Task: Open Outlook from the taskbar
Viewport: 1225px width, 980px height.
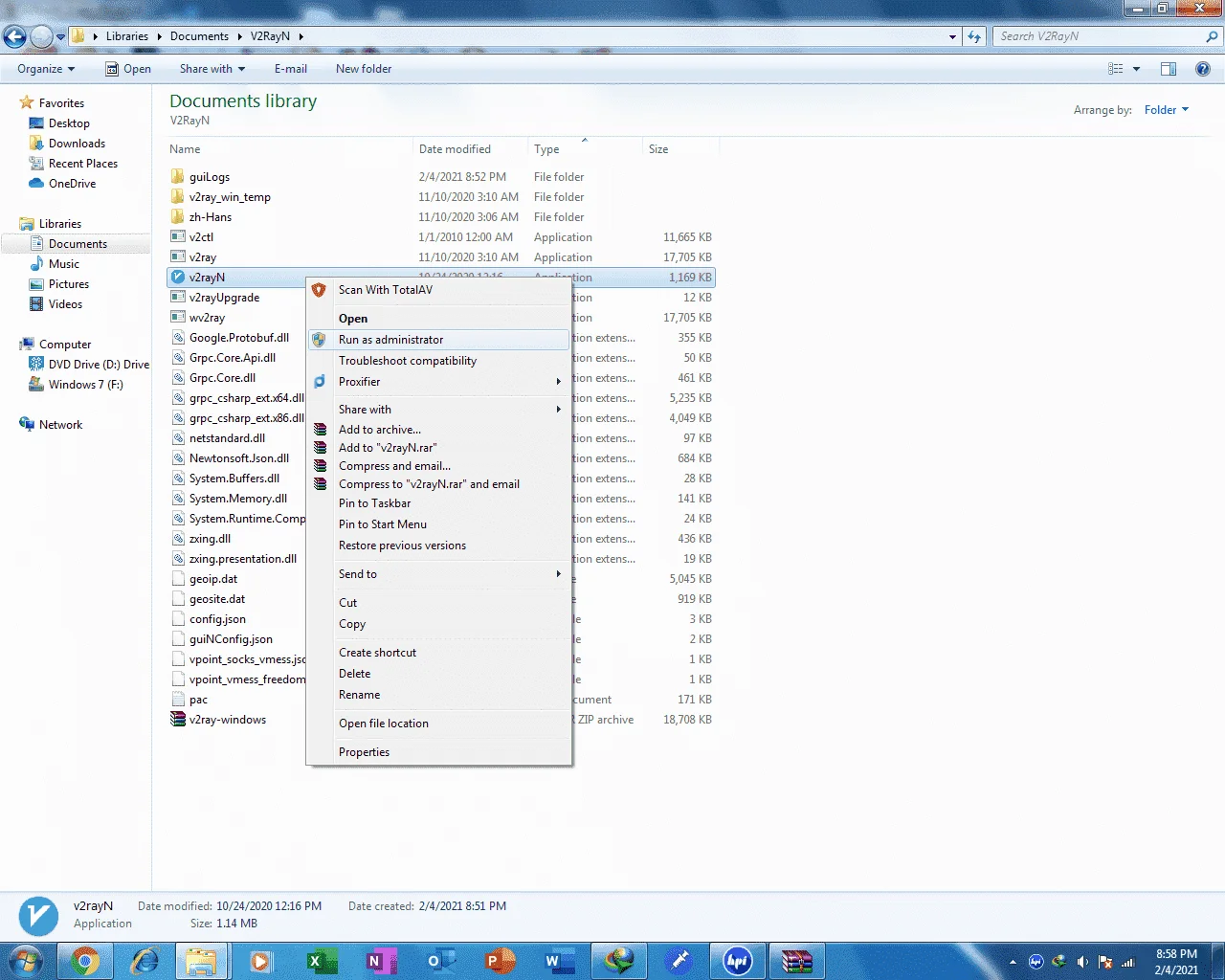Action: point(439,961)
